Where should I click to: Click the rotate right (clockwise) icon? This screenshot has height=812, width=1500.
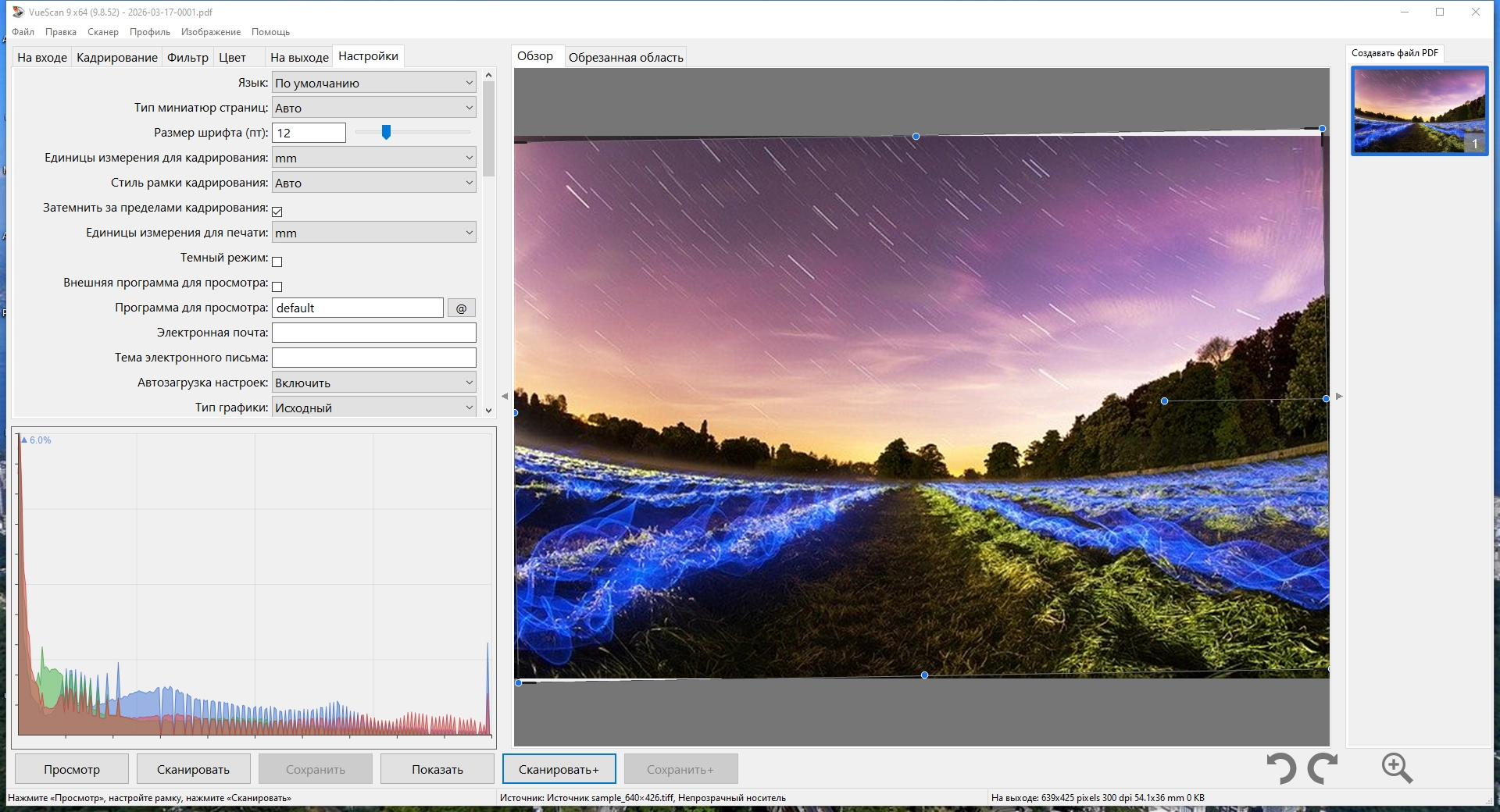tap(1323, 768)
